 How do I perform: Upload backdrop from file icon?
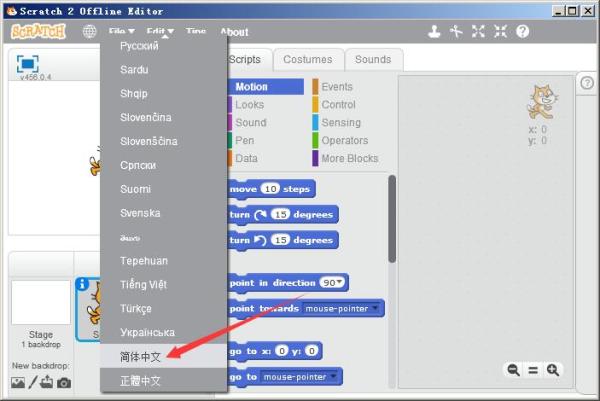tap(47, 382)
